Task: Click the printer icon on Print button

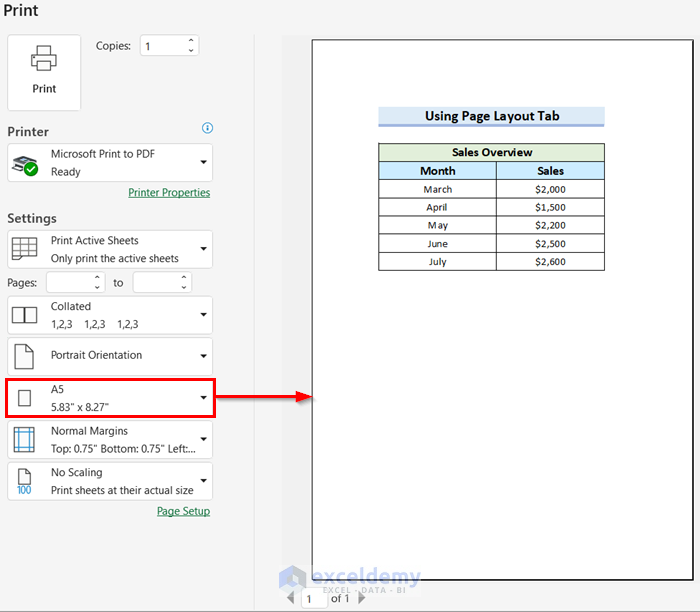Action: pos(44,58)
